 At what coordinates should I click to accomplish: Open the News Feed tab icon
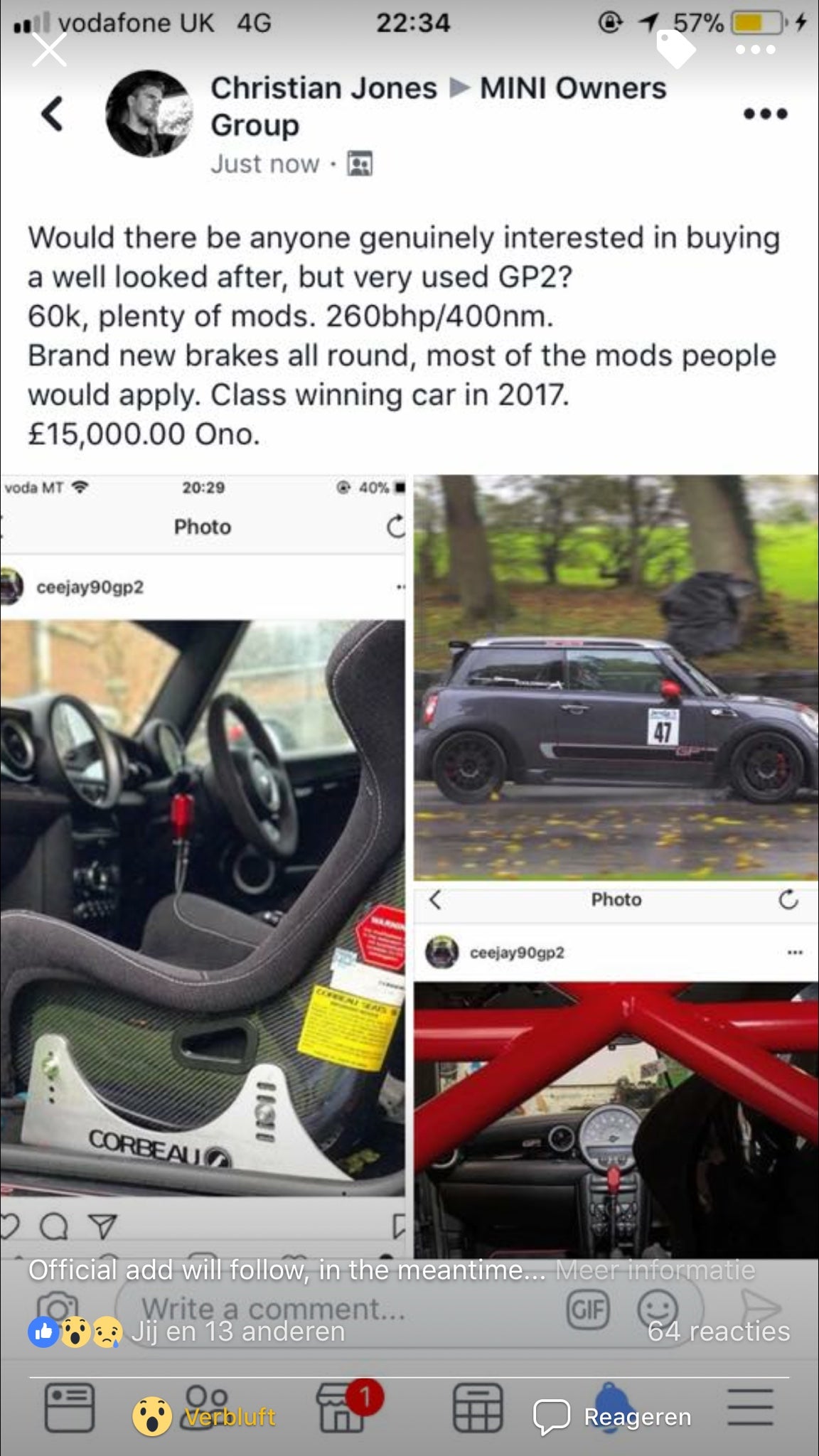(x=70, y=1407)
